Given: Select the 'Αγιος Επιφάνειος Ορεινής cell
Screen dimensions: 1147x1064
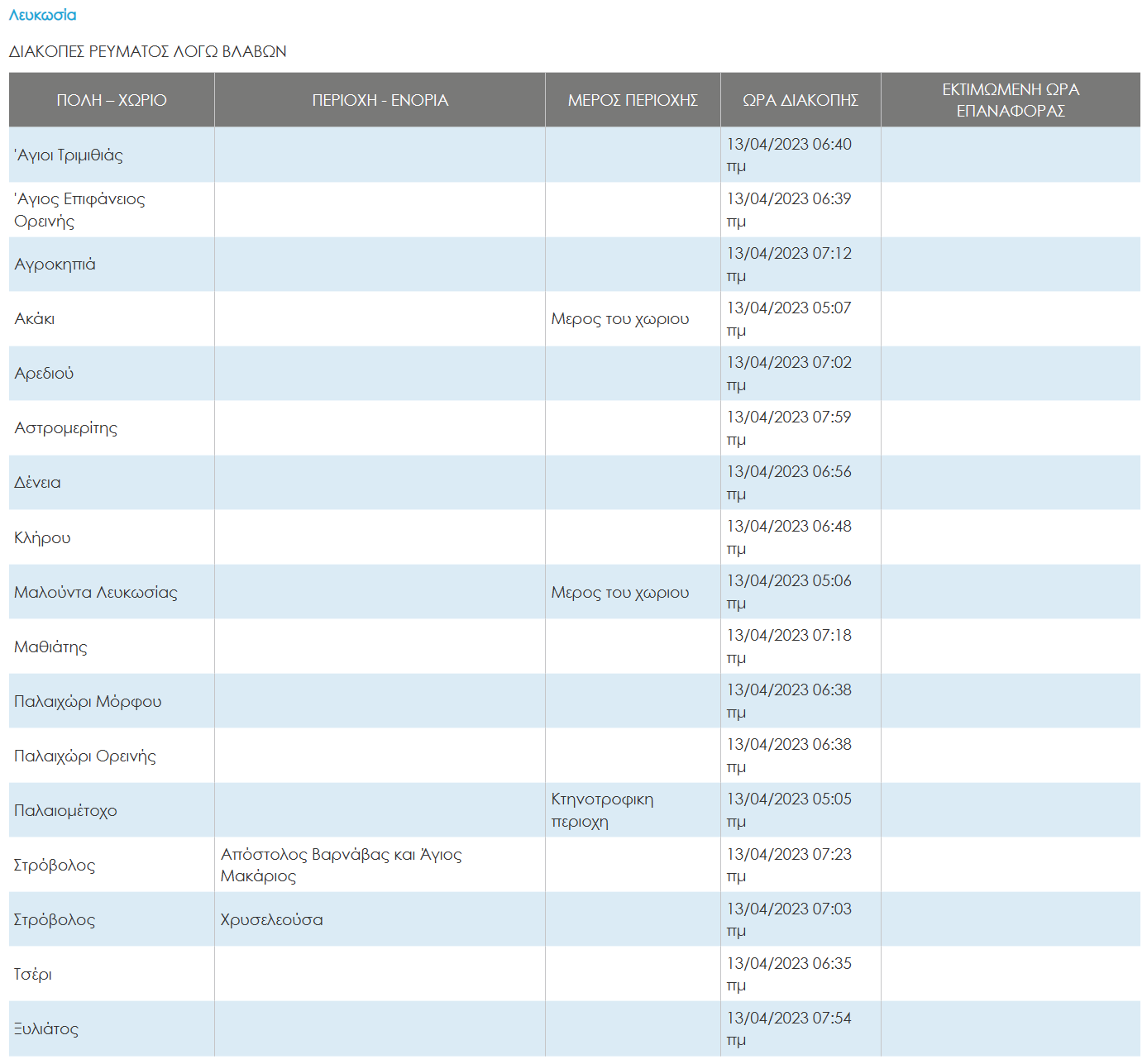Looking at the screenshot, I should click(112, 210).
